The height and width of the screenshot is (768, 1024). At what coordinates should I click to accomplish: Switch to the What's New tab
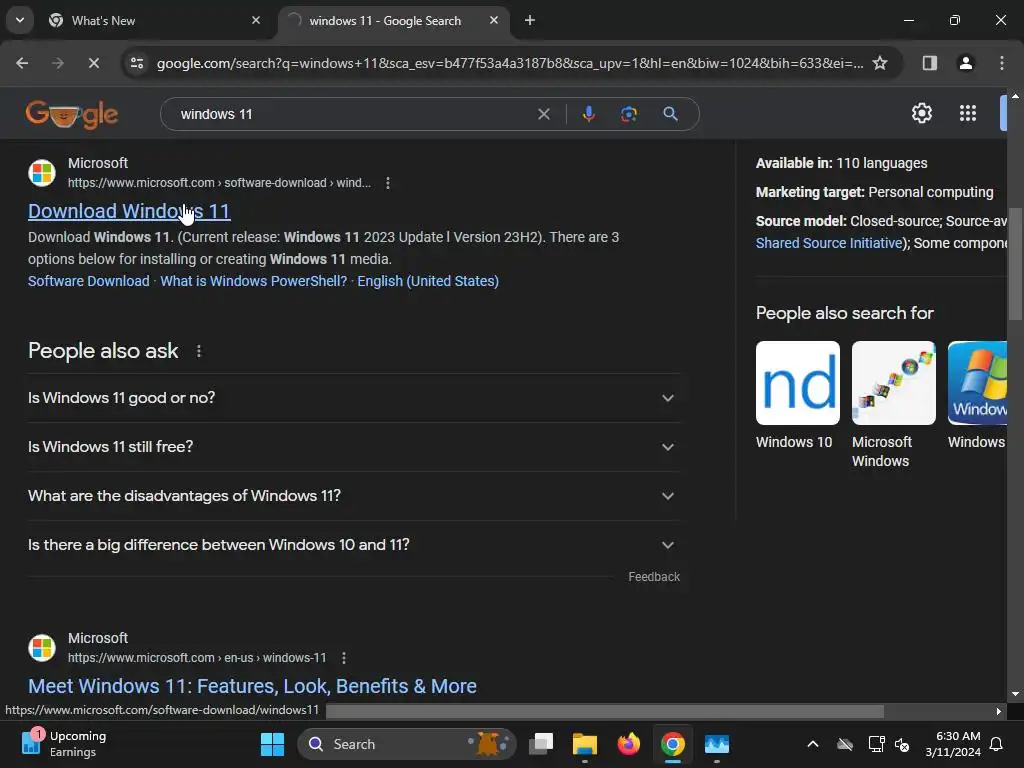155,20
